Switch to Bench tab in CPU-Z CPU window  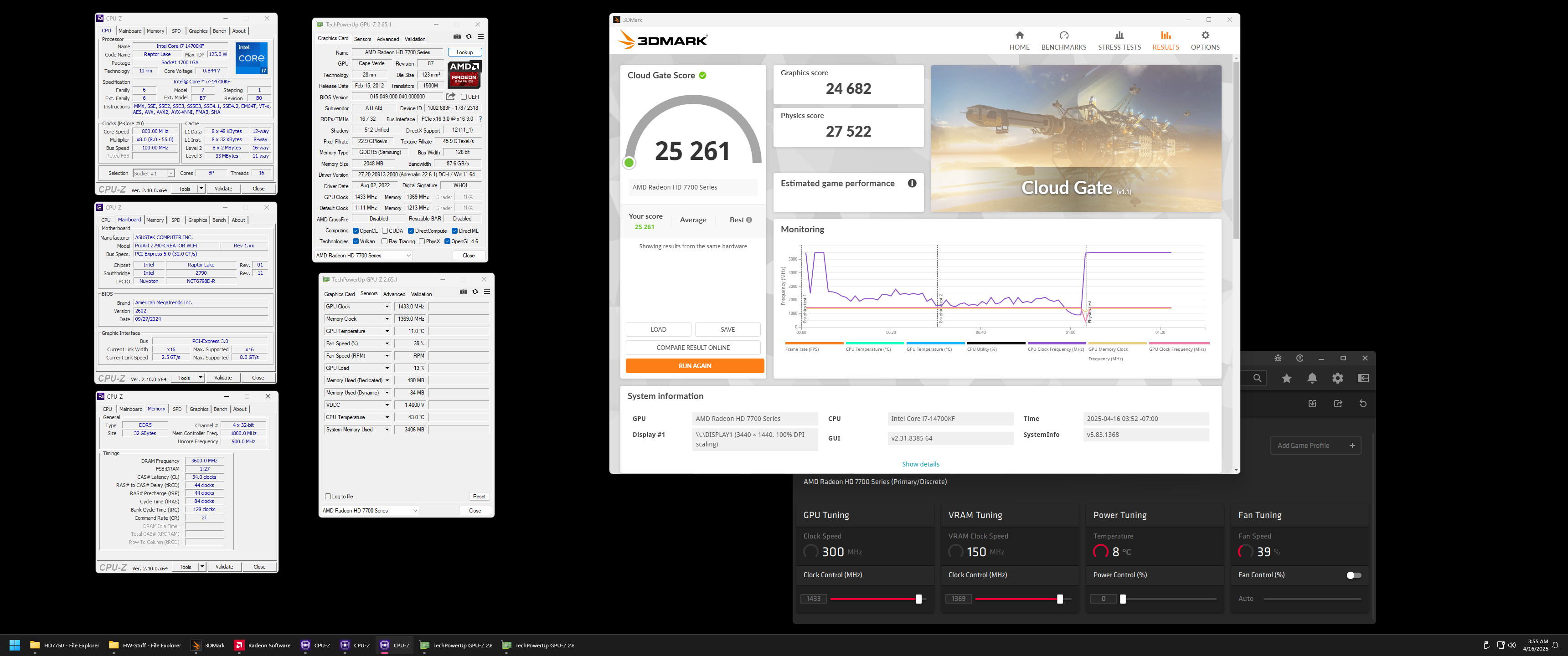219,31
